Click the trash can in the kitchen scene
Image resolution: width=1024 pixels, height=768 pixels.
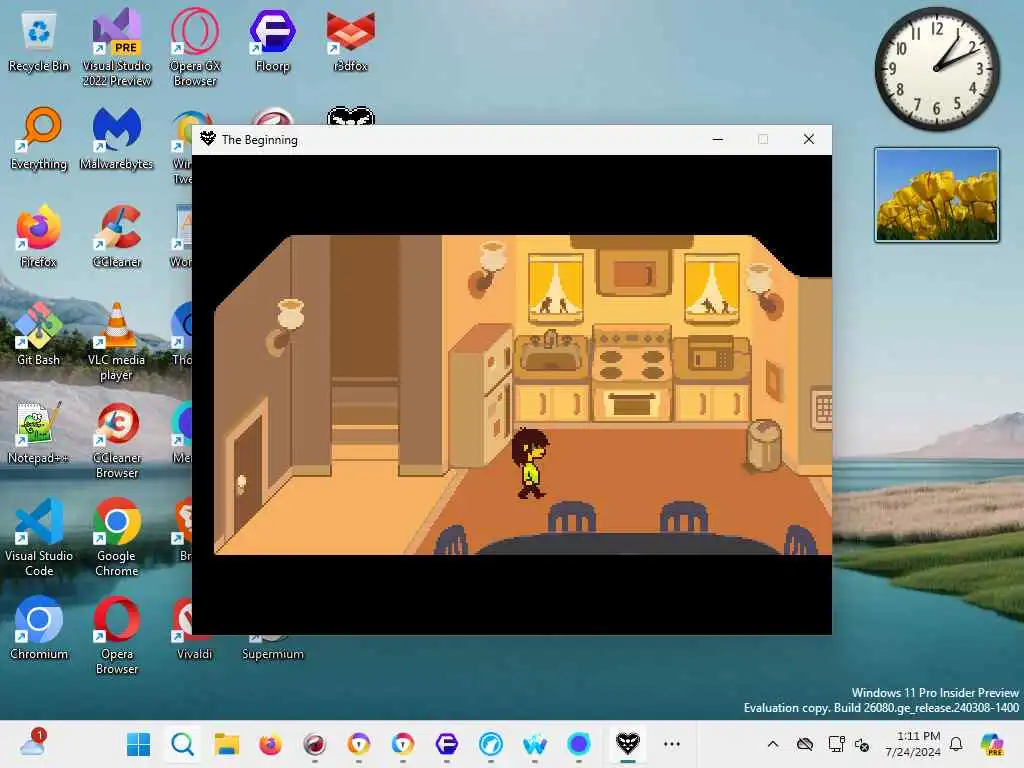tap(763, 445)
